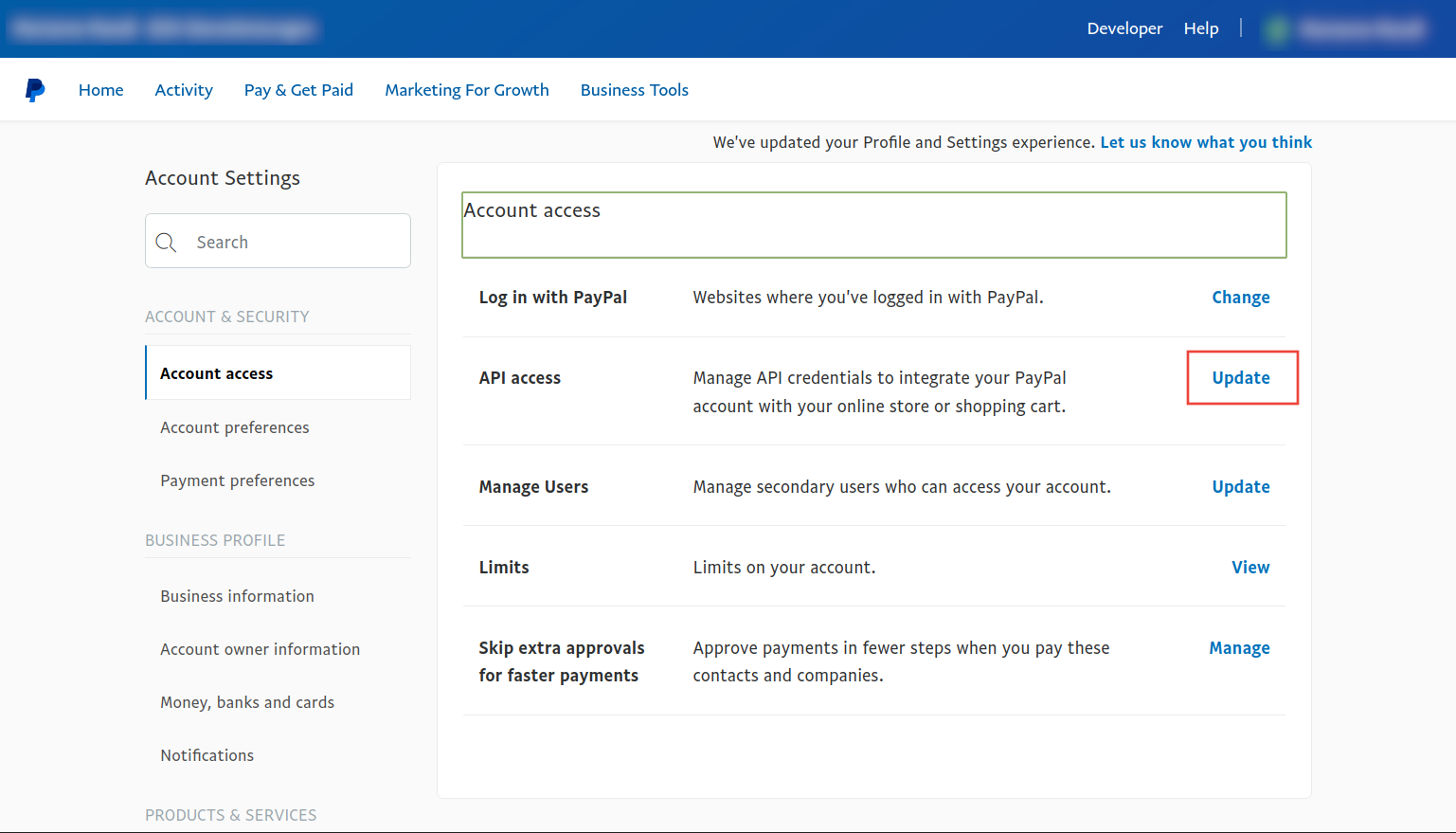Screen dimensions: 1456x833
Task: Select Payment preferences in sidebar
Action: [238, 480]
